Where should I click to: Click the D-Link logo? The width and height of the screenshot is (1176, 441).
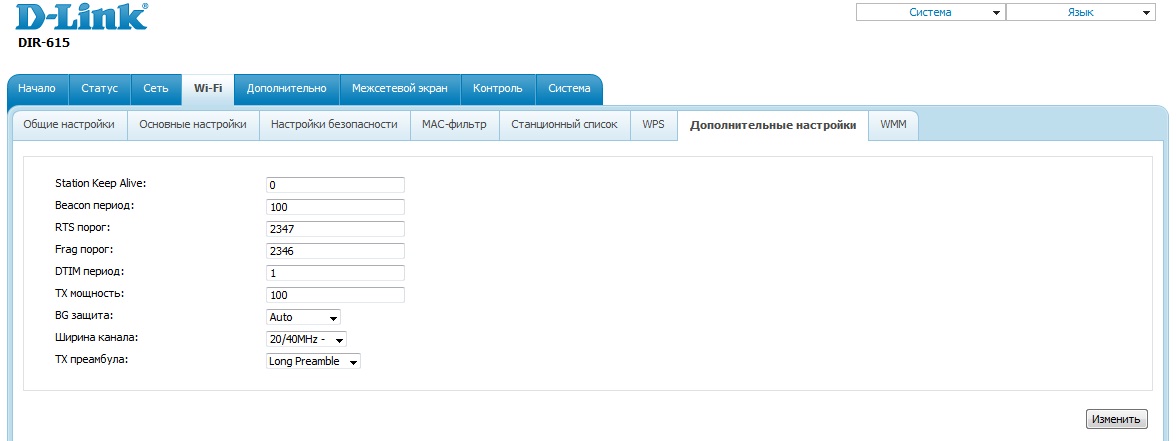tap(82, 16)
